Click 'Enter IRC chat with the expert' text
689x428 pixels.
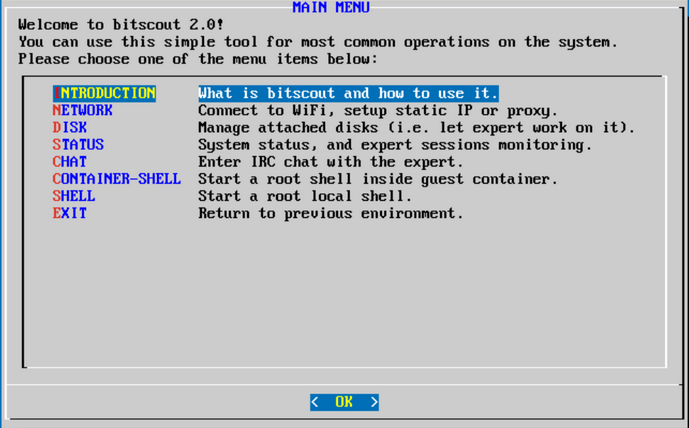[331, 162]
